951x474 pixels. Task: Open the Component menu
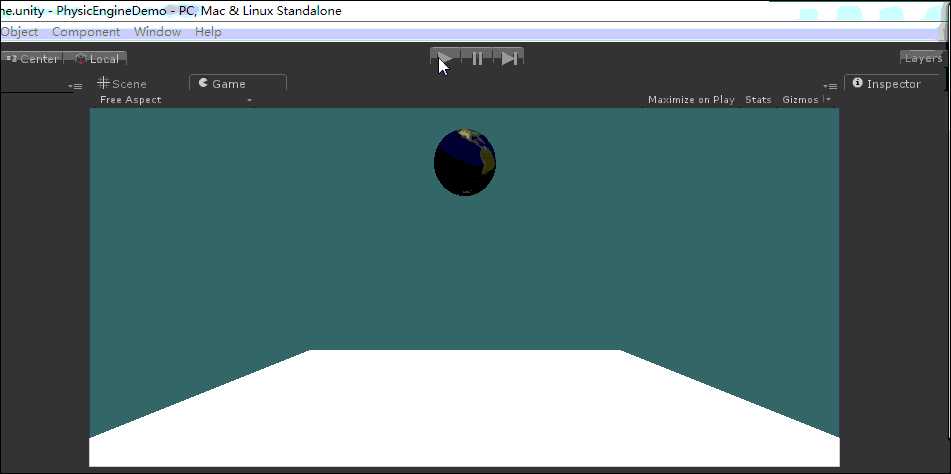point(86,32)
